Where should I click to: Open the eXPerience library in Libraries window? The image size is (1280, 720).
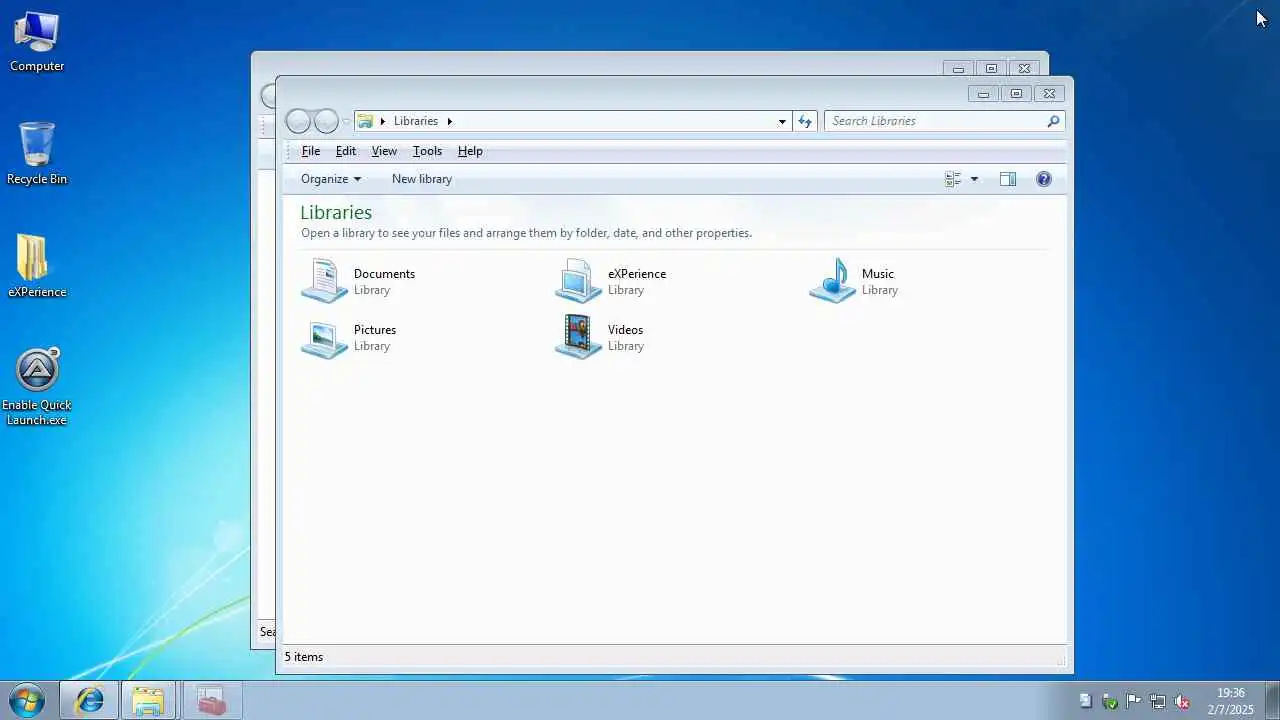pyautogui.click(x=610, y=281)
